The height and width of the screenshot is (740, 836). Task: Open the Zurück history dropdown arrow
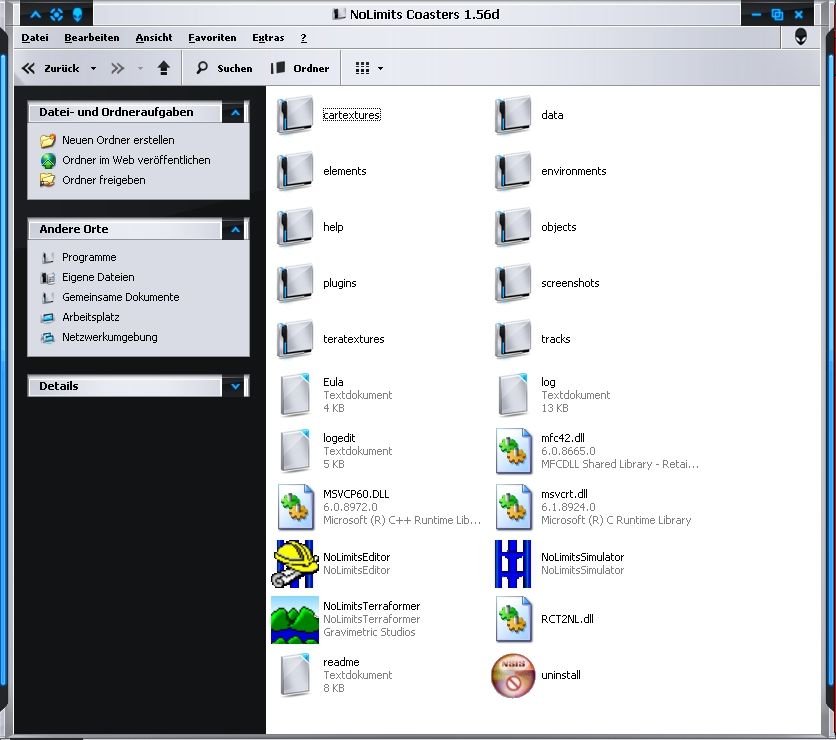click(93, 68)
